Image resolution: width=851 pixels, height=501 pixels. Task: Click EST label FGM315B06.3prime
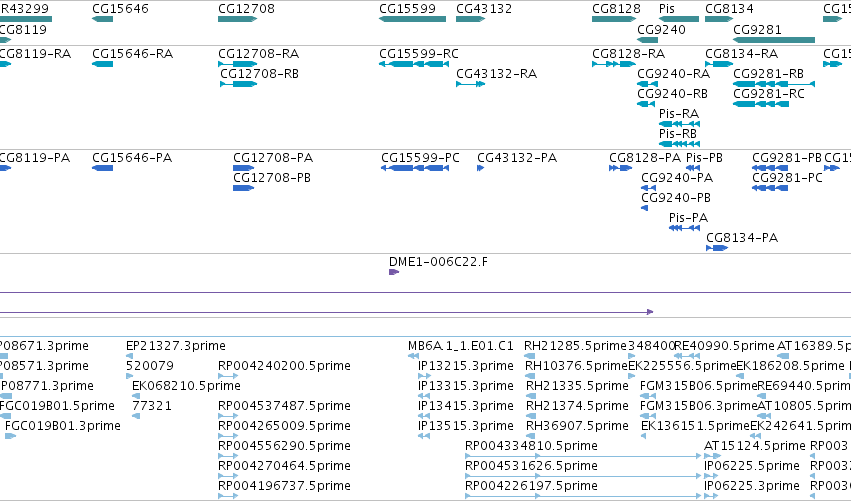[x=698, y=406]
